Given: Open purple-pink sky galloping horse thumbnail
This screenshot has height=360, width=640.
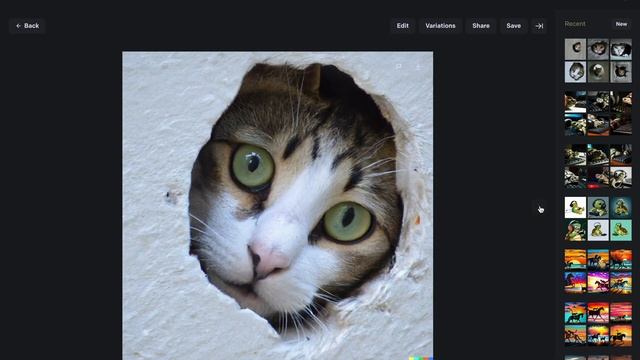Looking at the screenshot, I should tap(598, 283).
